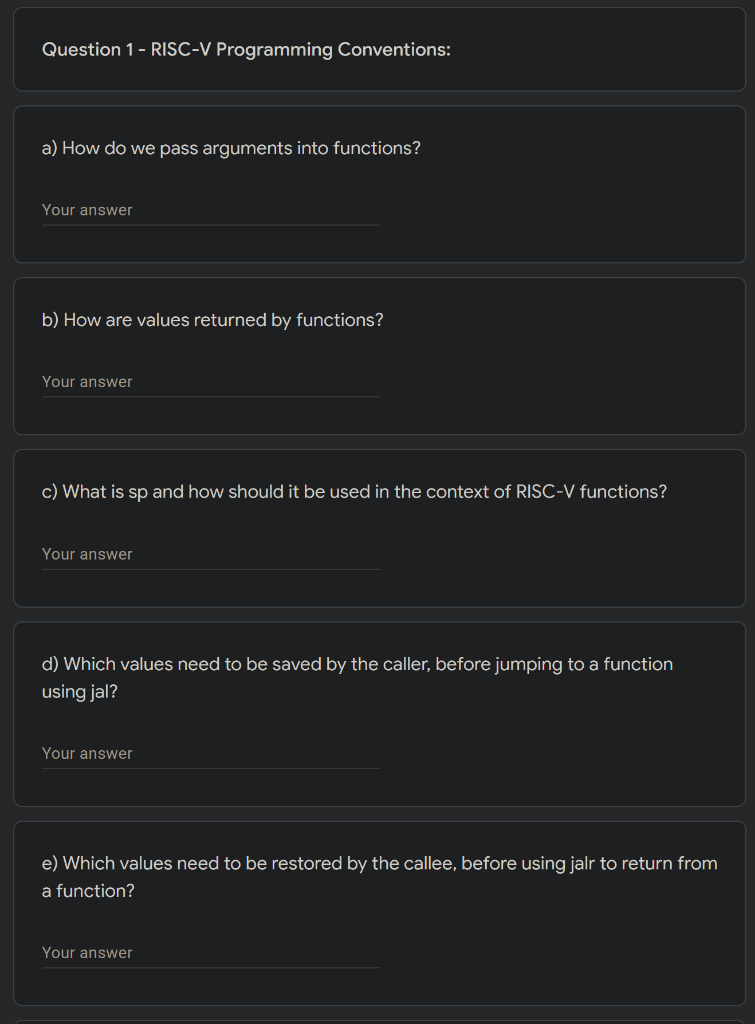
Task: Click the answer field under question d
Action: [x=210, y=753]
